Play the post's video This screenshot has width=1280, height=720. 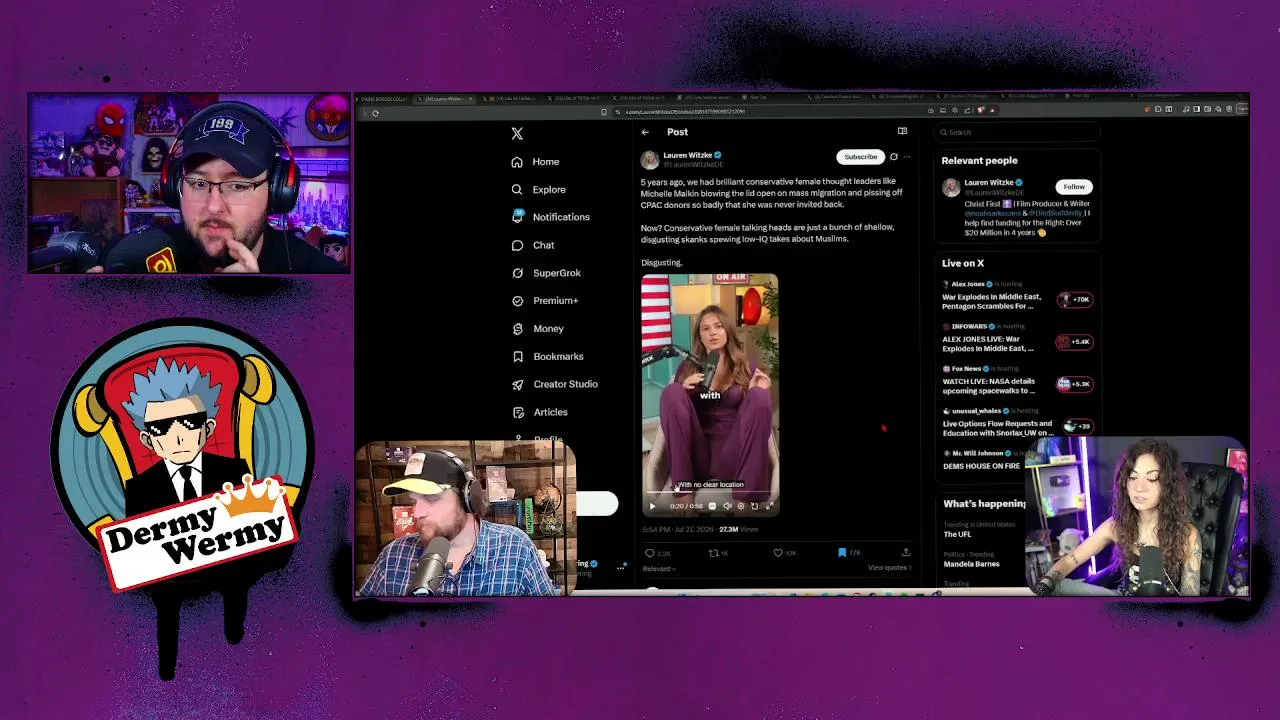[x=652, y=506]
